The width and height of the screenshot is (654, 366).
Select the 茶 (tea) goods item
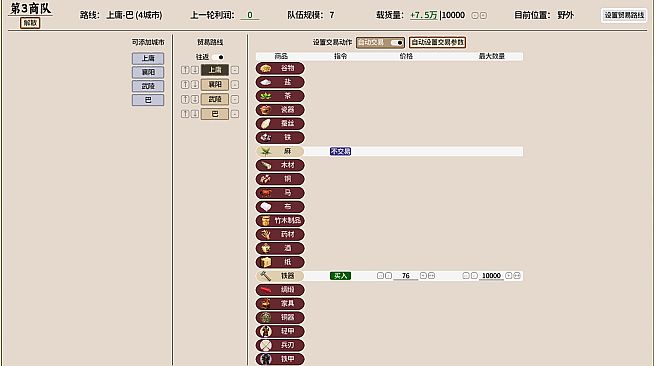280,96
